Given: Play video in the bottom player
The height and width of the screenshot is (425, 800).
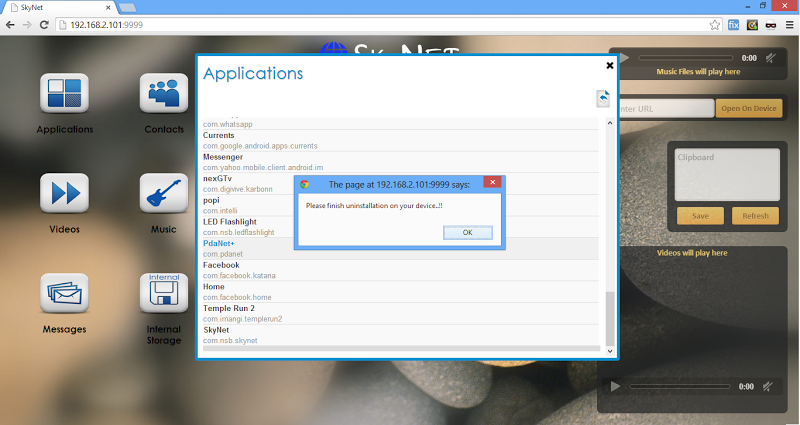Looking at the screenshot, I should [x=615, y=386].
